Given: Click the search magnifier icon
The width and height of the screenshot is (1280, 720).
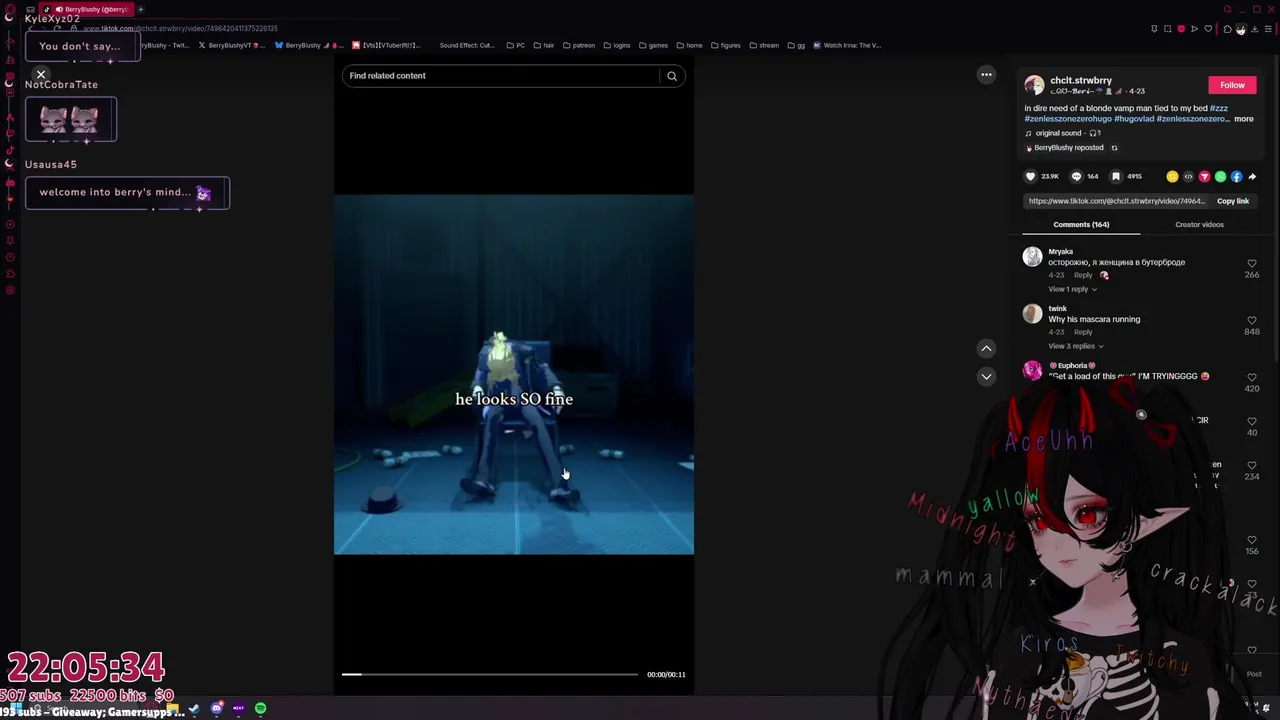Looking at the screenshot, I should pos(672,76).
